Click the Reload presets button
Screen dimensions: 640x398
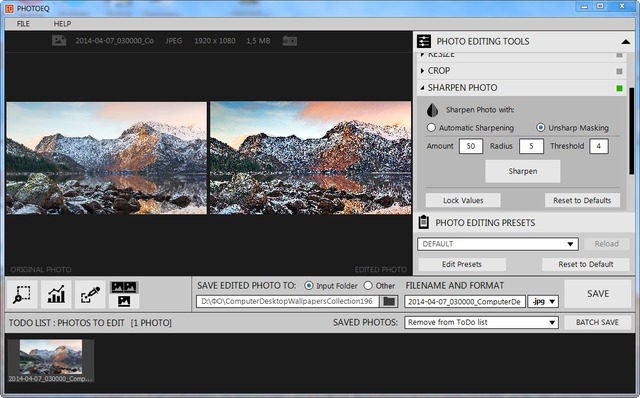[x=607, y=244]
